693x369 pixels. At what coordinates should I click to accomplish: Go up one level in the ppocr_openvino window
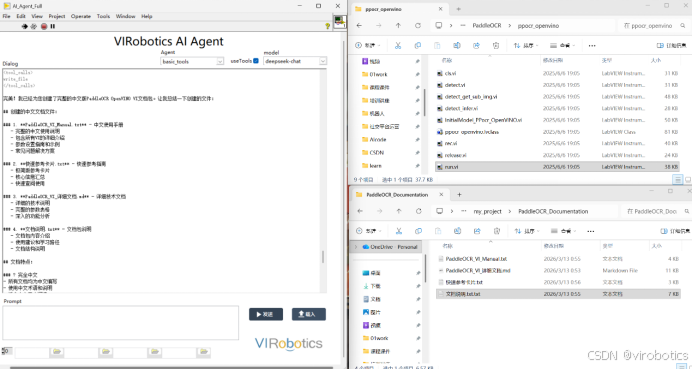click(x=398, y=26)
